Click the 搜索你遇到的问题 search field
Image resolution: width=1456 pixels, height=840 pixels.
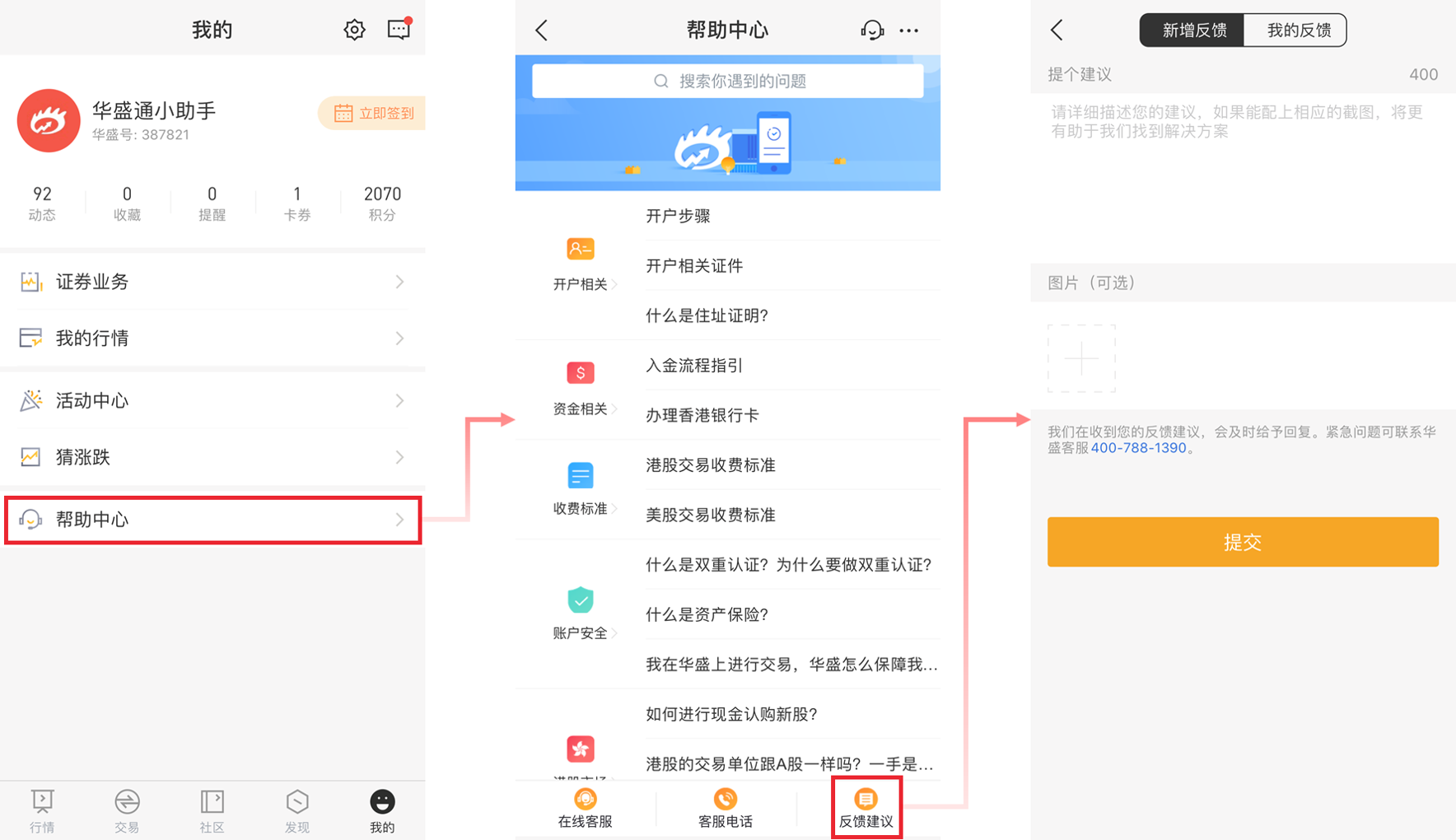point(728,81)
